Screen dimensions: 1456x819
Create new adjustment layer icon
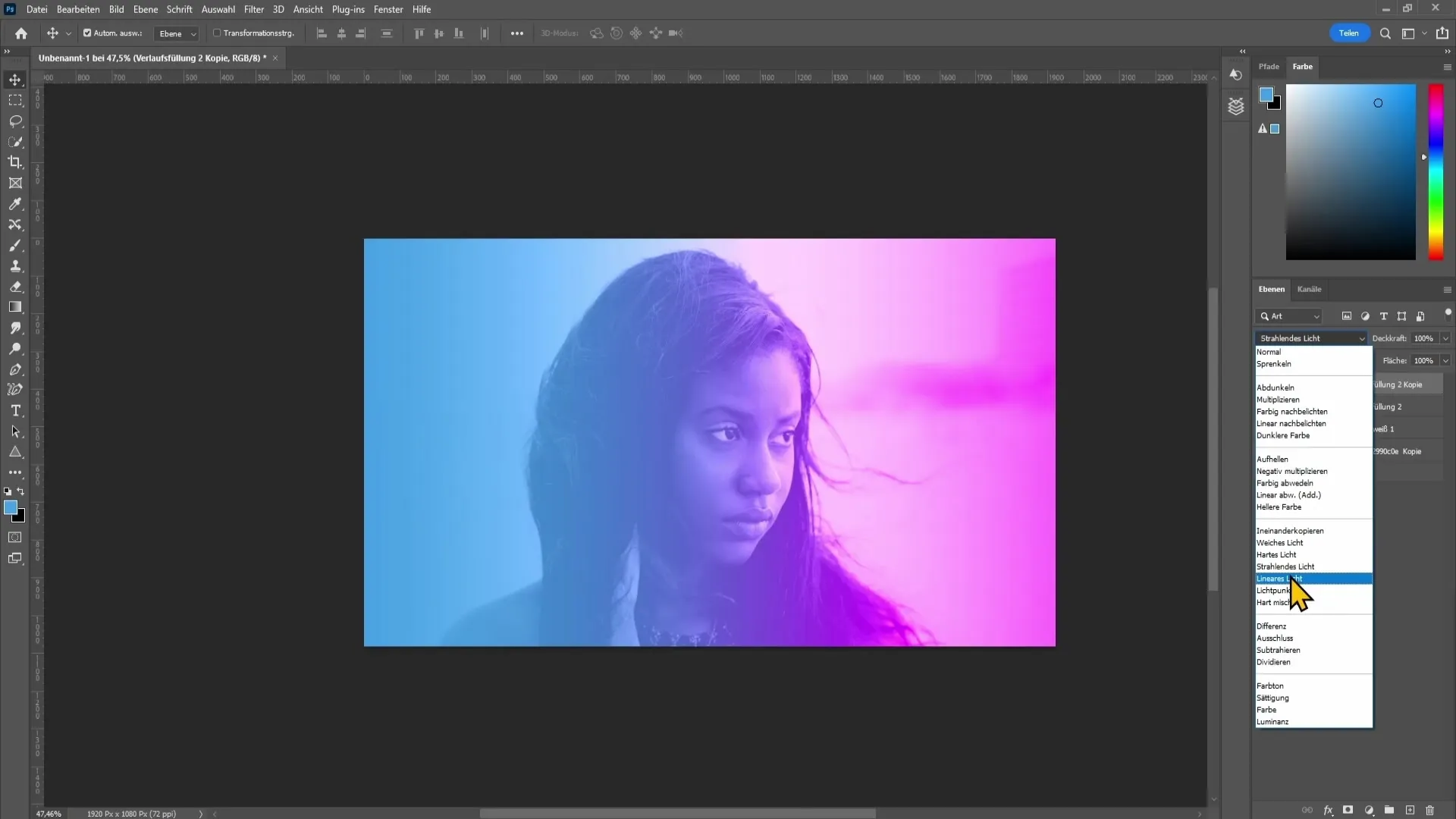(x=1369, y=810)
